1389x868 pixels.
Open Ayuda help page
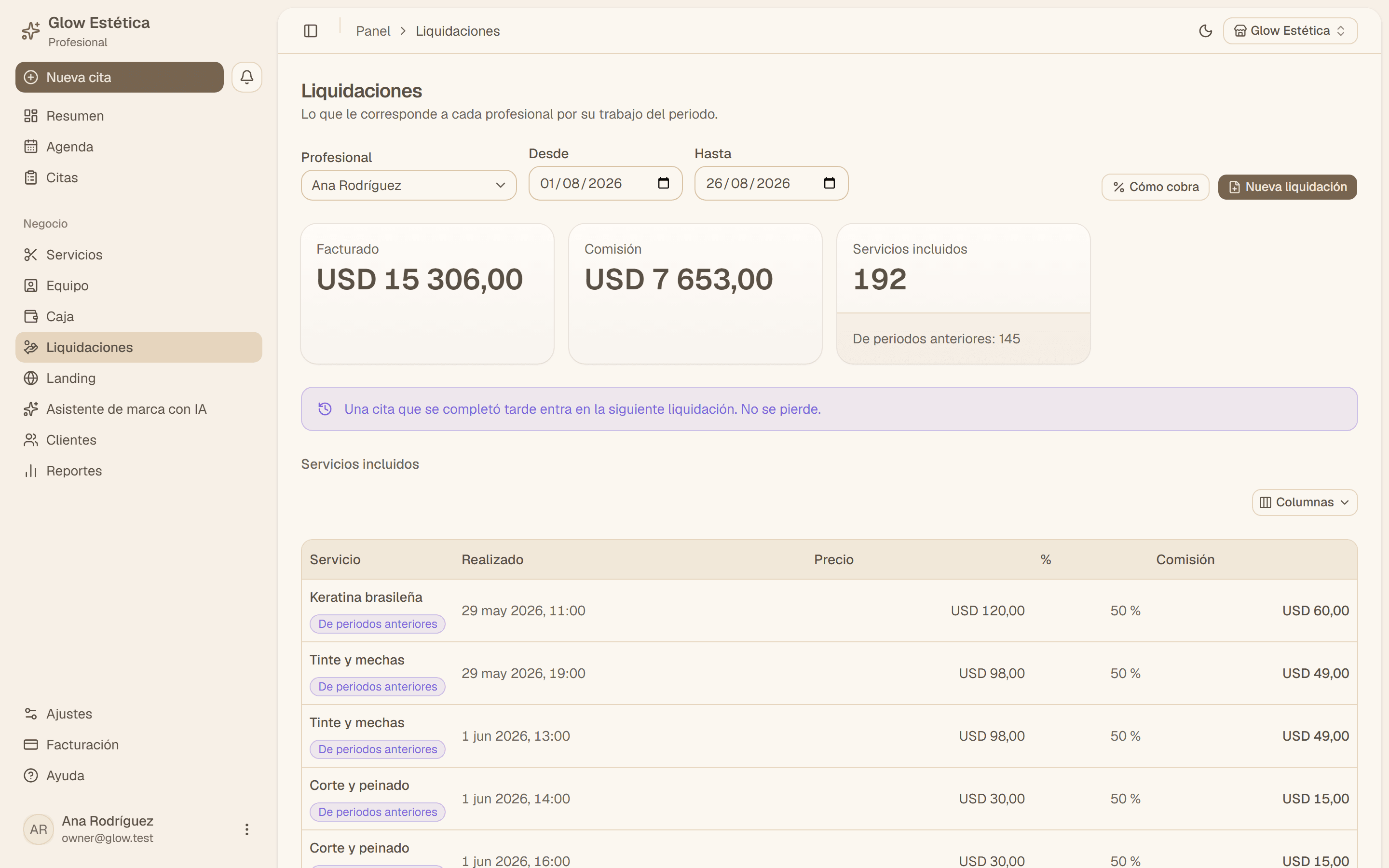pos(139,775)
